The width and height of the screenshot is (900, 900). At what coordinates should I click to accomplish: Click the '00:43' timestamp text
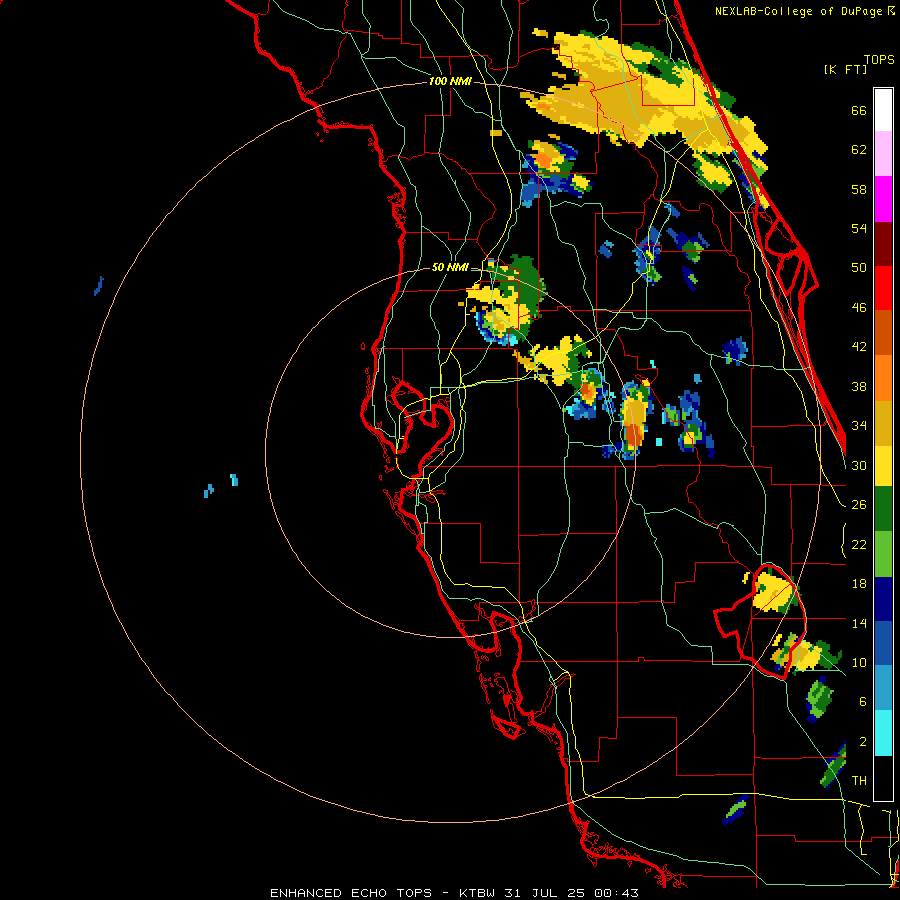coord(617,893)
